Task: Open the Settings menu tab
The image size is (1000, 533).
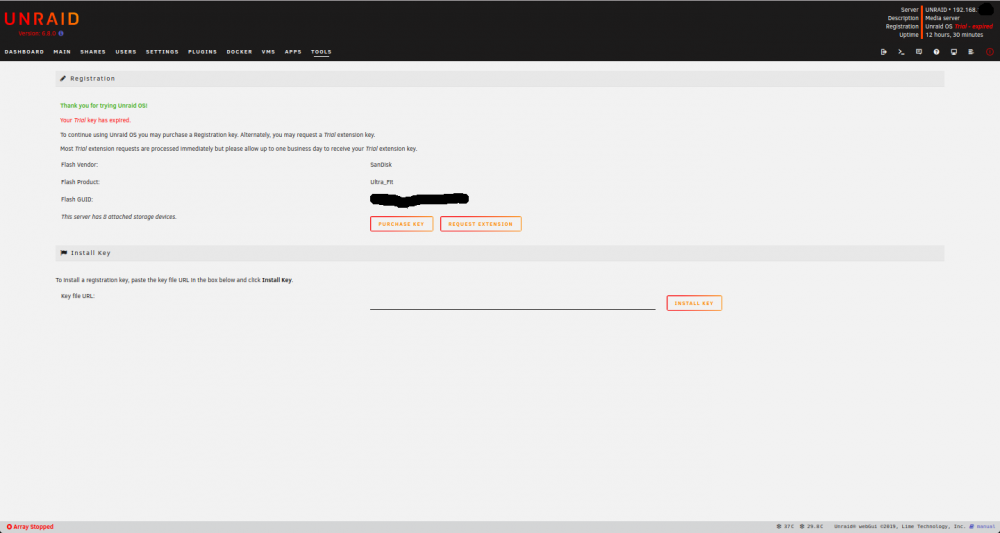Action: point(162,52)
